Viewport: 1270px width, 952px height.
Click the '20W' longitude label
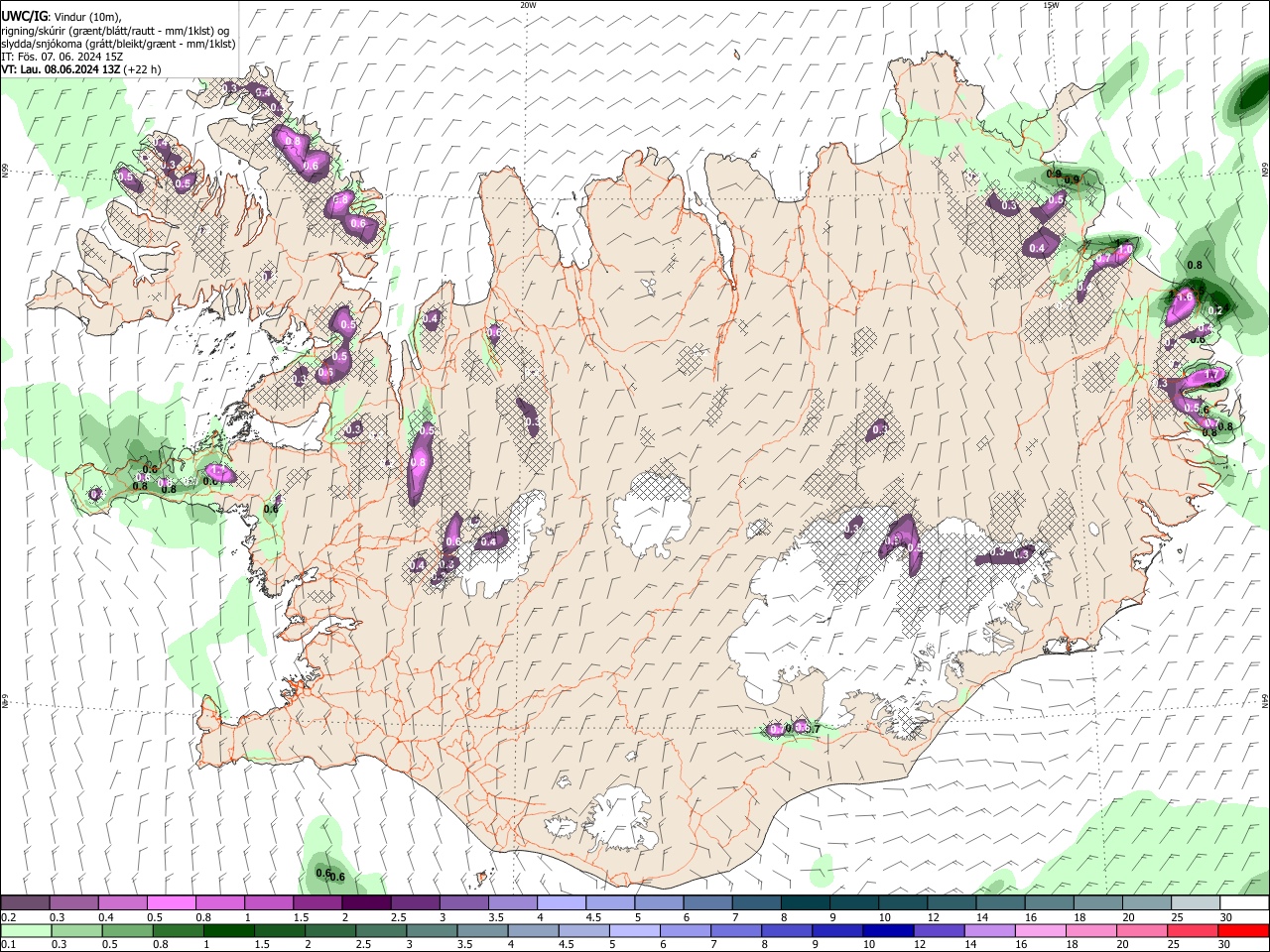pos(528,4)
